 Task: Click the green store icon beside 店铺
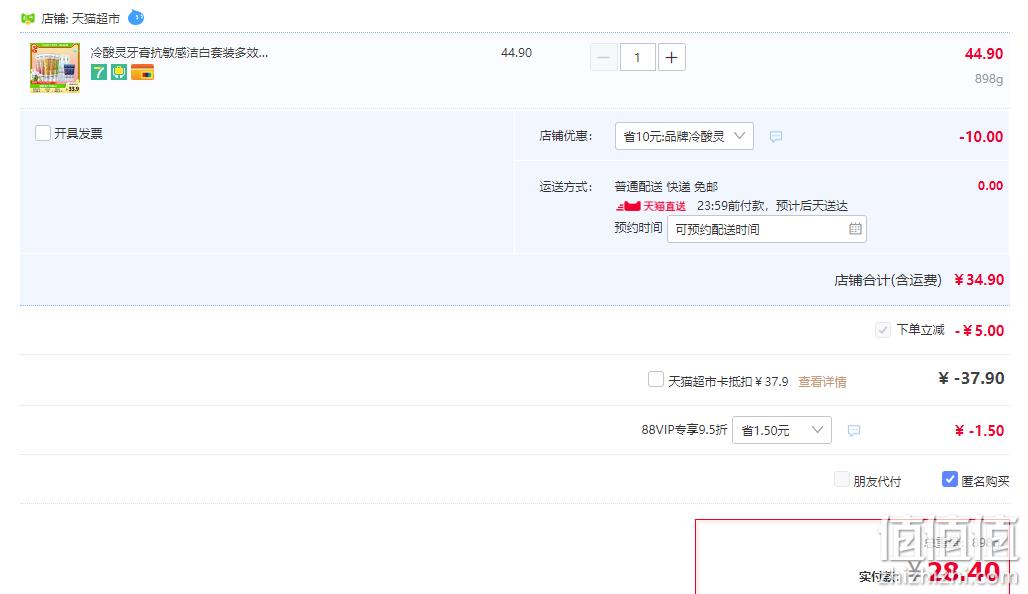[x=28, y=18]
